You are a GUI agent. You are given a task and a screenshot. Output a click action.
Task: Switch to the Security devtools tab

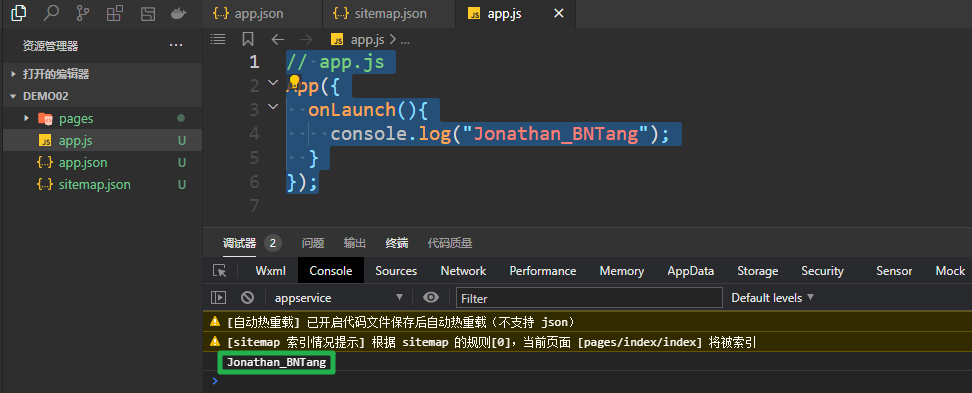[822, 271]
